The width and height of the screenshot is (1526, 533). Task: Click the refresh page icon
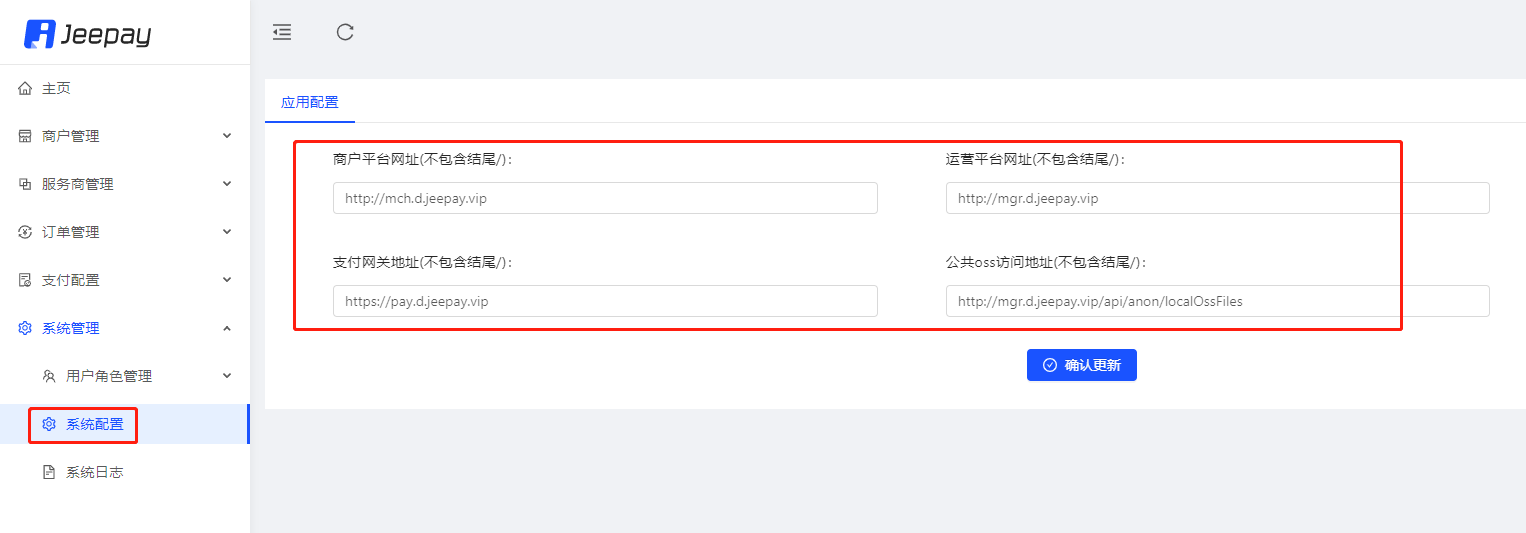[x=345, y=32]
